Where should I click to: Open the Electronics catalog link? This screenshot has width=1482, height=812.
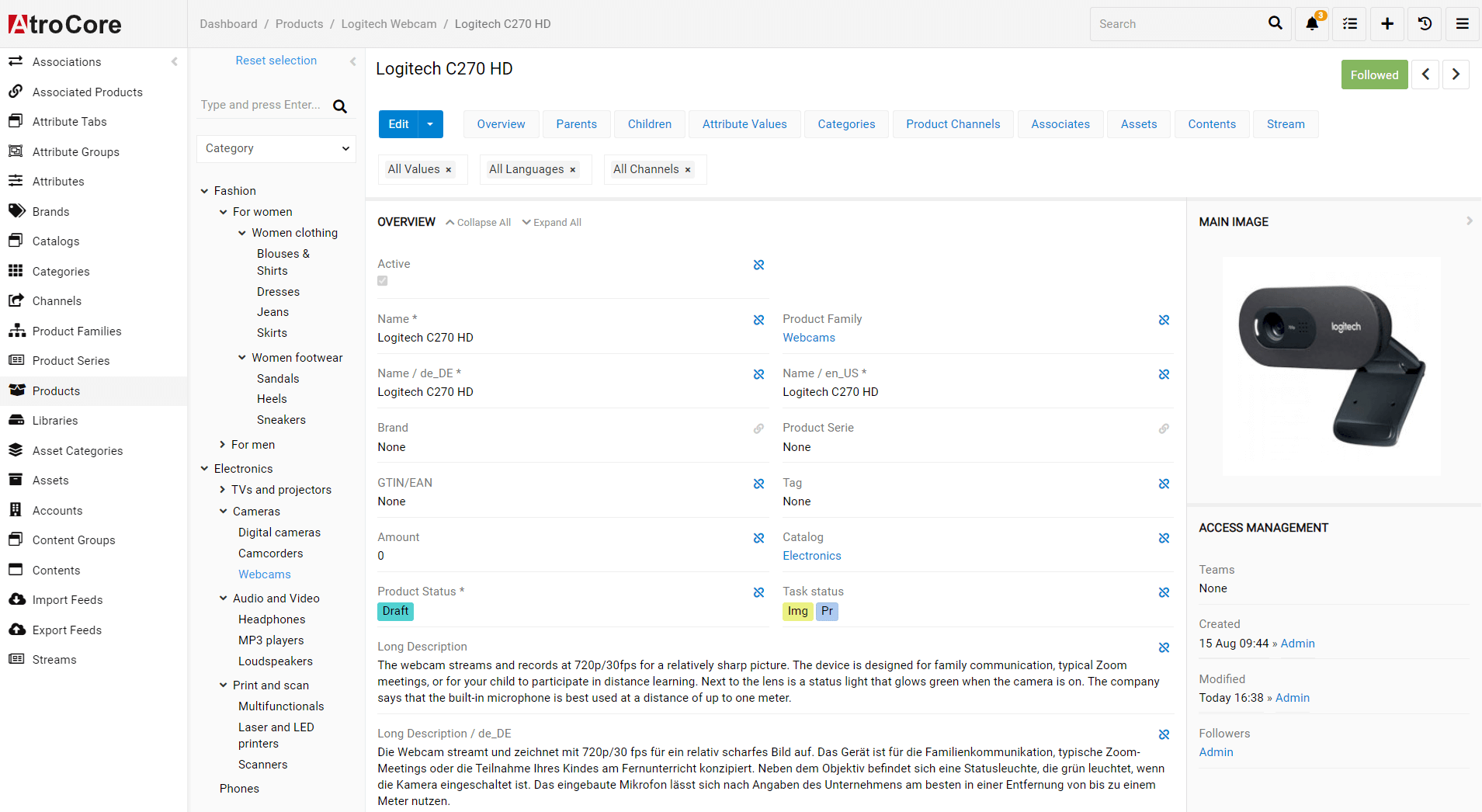[x=812, y=556]
